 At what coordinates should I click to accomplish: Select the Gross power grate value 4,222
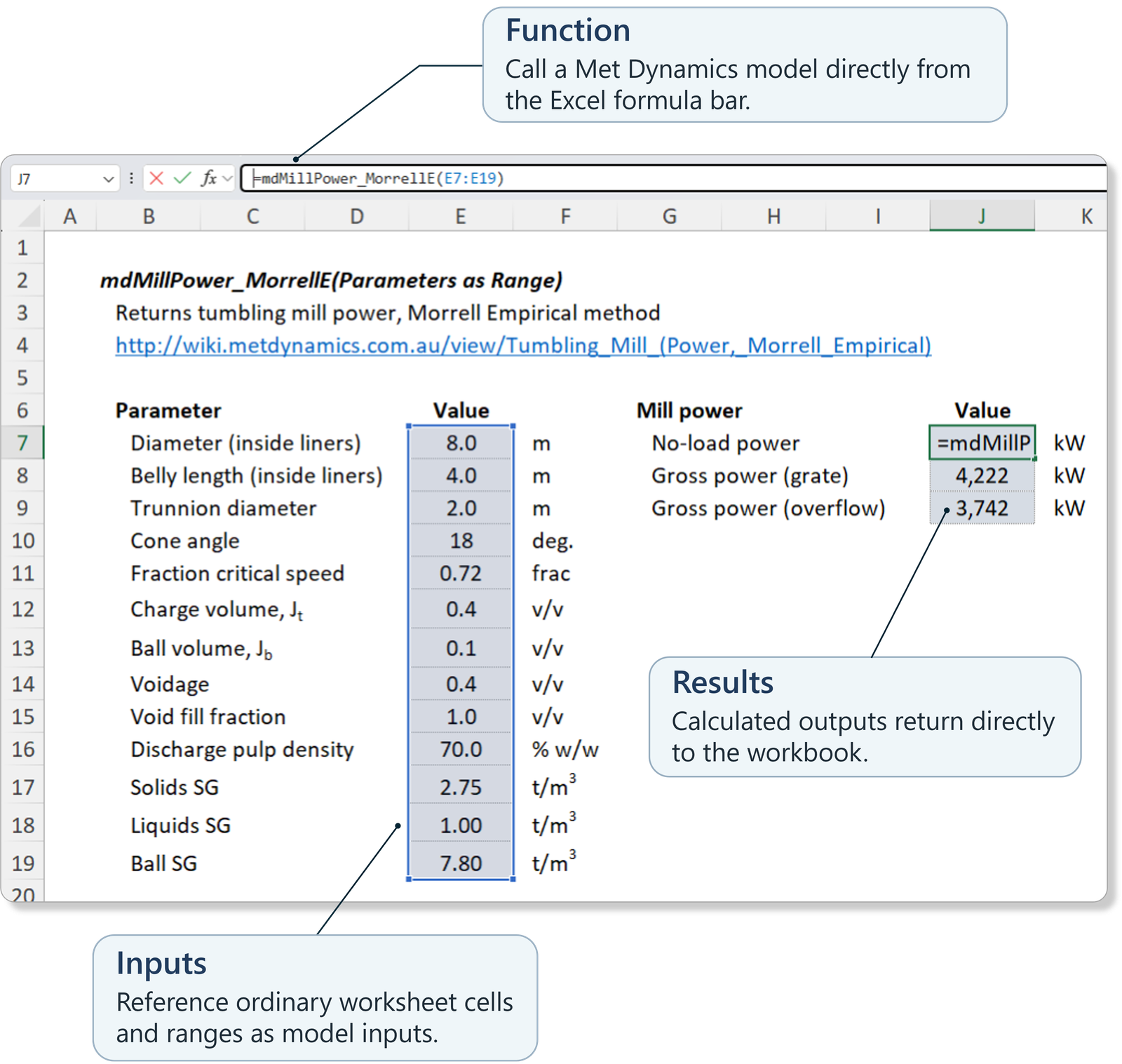[x=982, y=476]
